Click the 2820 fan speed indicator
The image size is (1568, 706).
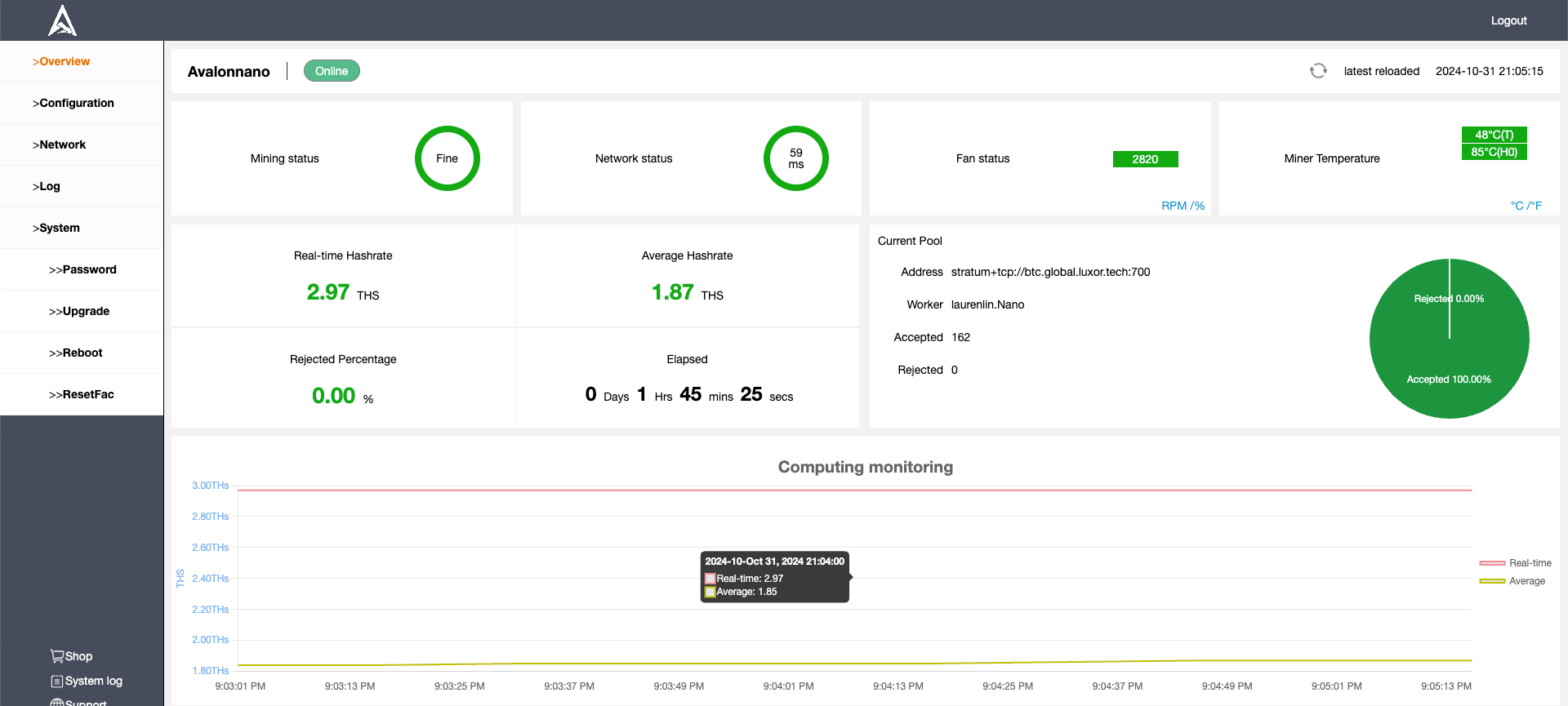tap(1145, 159)
